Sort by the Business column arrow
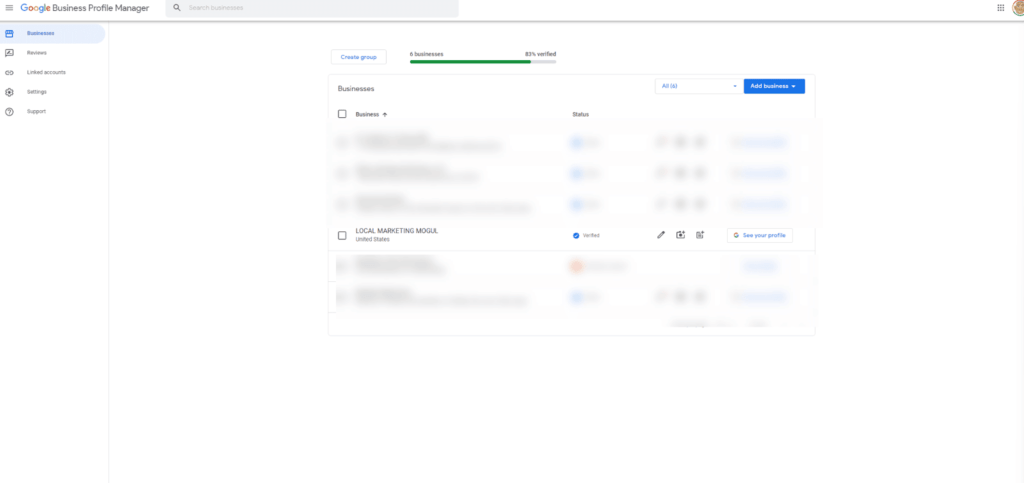 coord(385,115)
